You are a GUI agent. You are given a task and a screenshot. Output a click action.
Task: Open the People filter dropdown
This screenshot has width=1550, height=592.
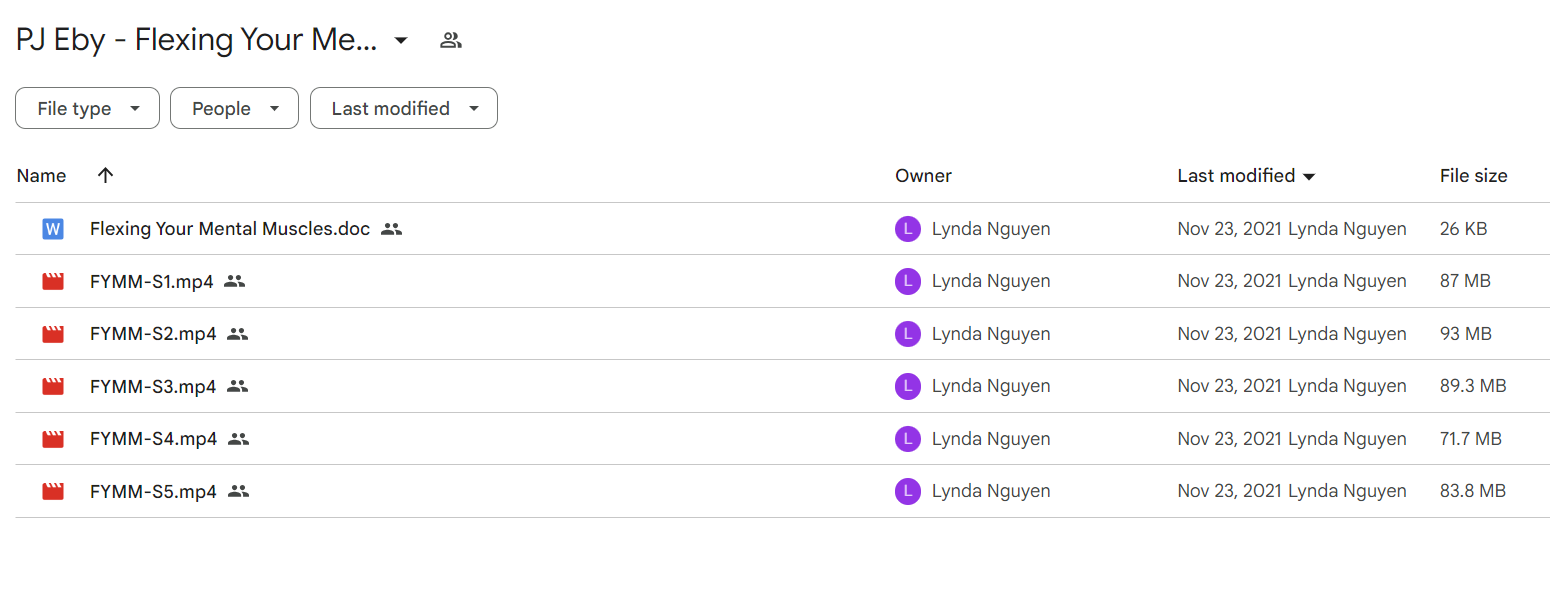(x=234, y=108)
